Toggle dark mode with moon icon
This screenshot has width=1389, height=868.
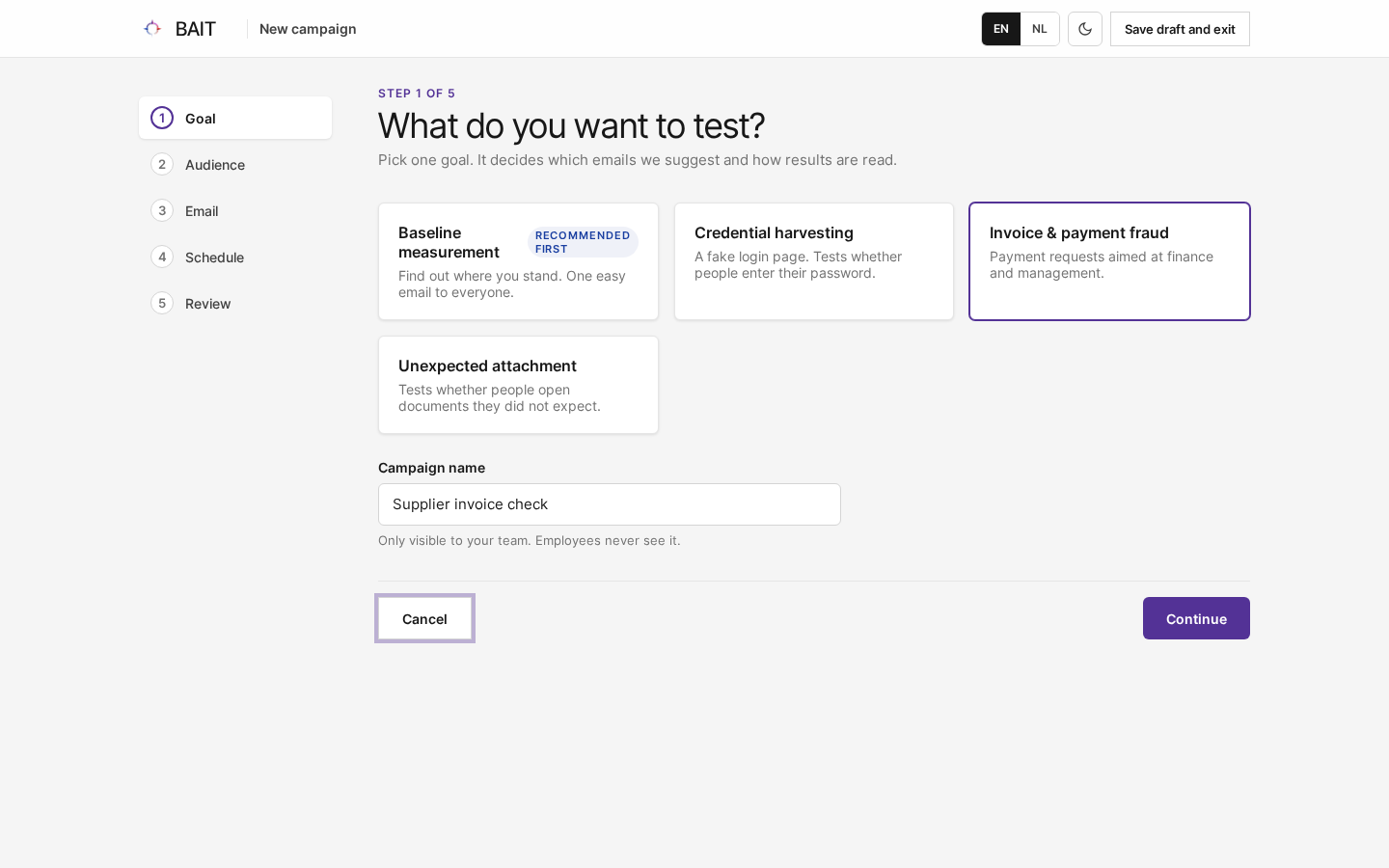click(x=1085, y=29)
